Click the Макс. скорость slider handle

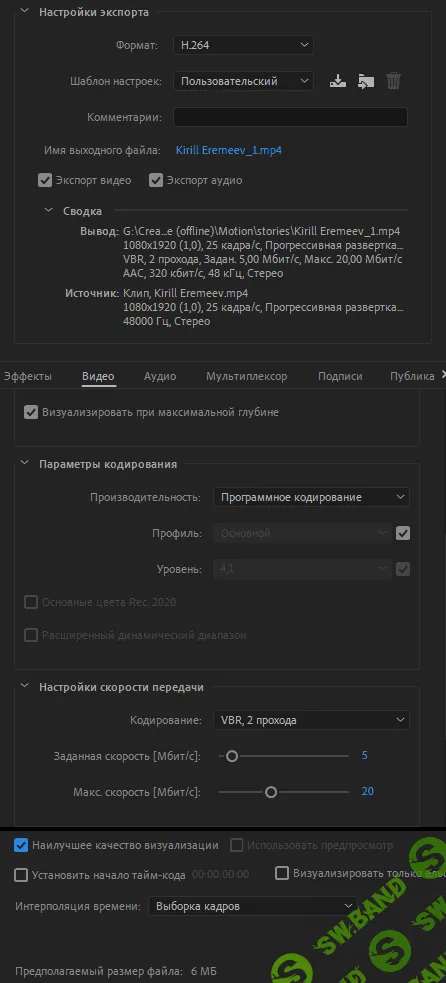click(271, 792)
